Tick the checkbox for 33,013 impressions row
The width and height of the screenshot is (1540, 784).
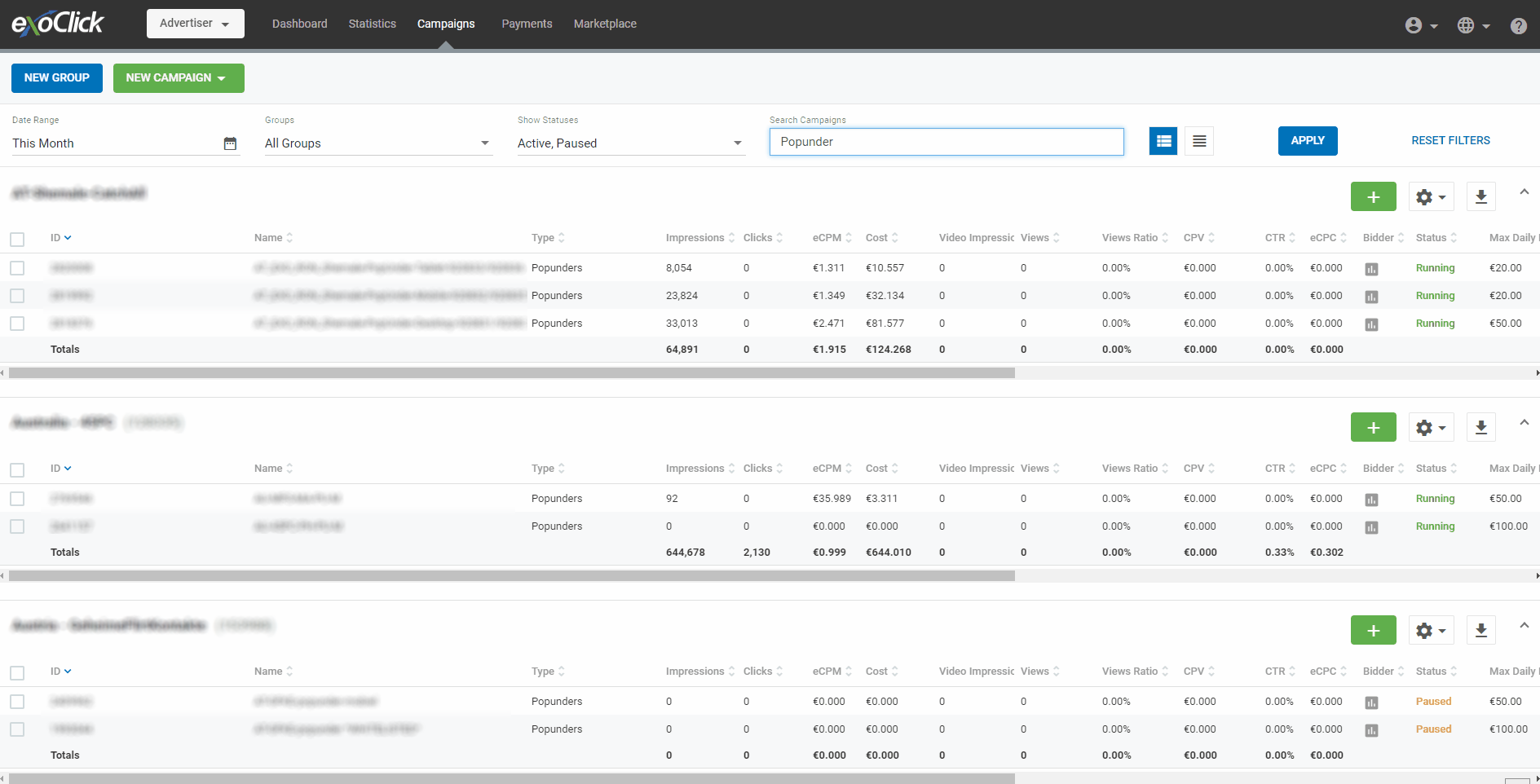pyautogui.click(x=17, y=324)
